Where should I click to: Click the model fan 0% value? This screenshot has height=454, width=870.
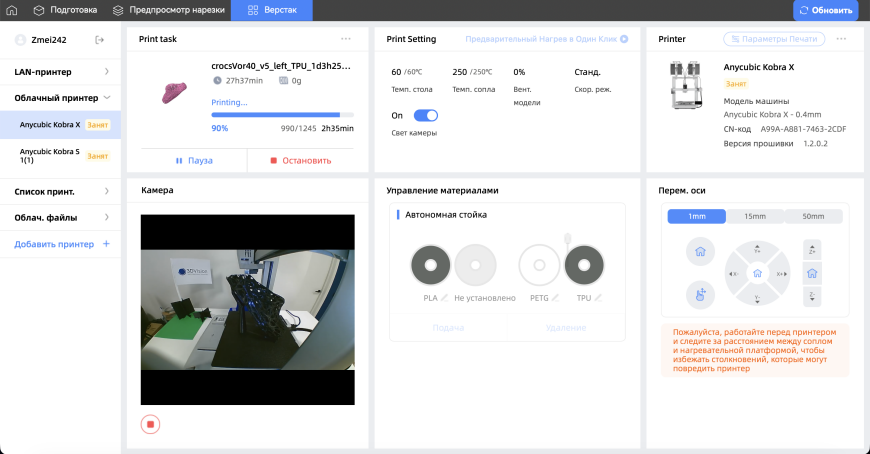point(519,72)
